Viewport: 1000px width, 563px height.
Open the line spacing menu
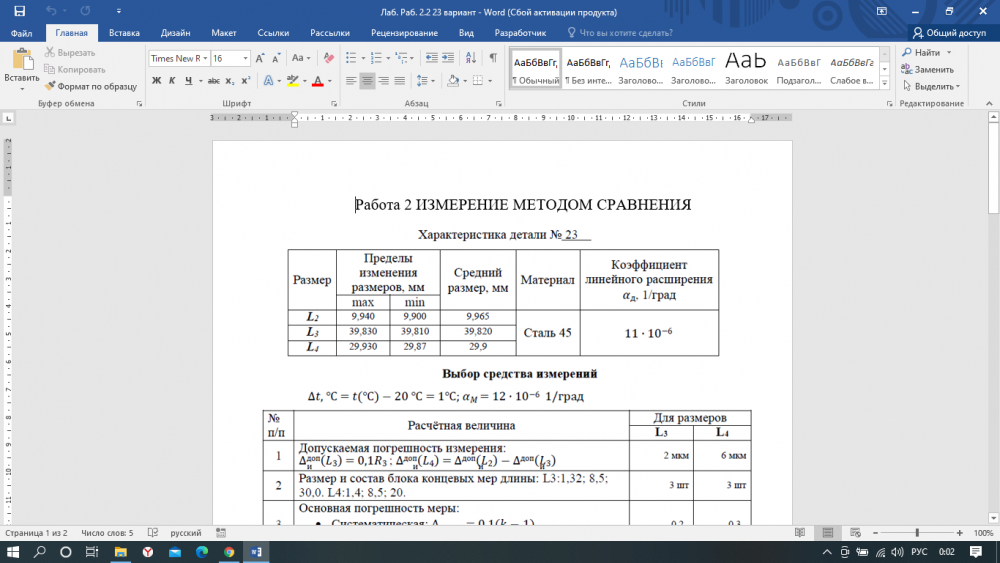click(425, 81)
